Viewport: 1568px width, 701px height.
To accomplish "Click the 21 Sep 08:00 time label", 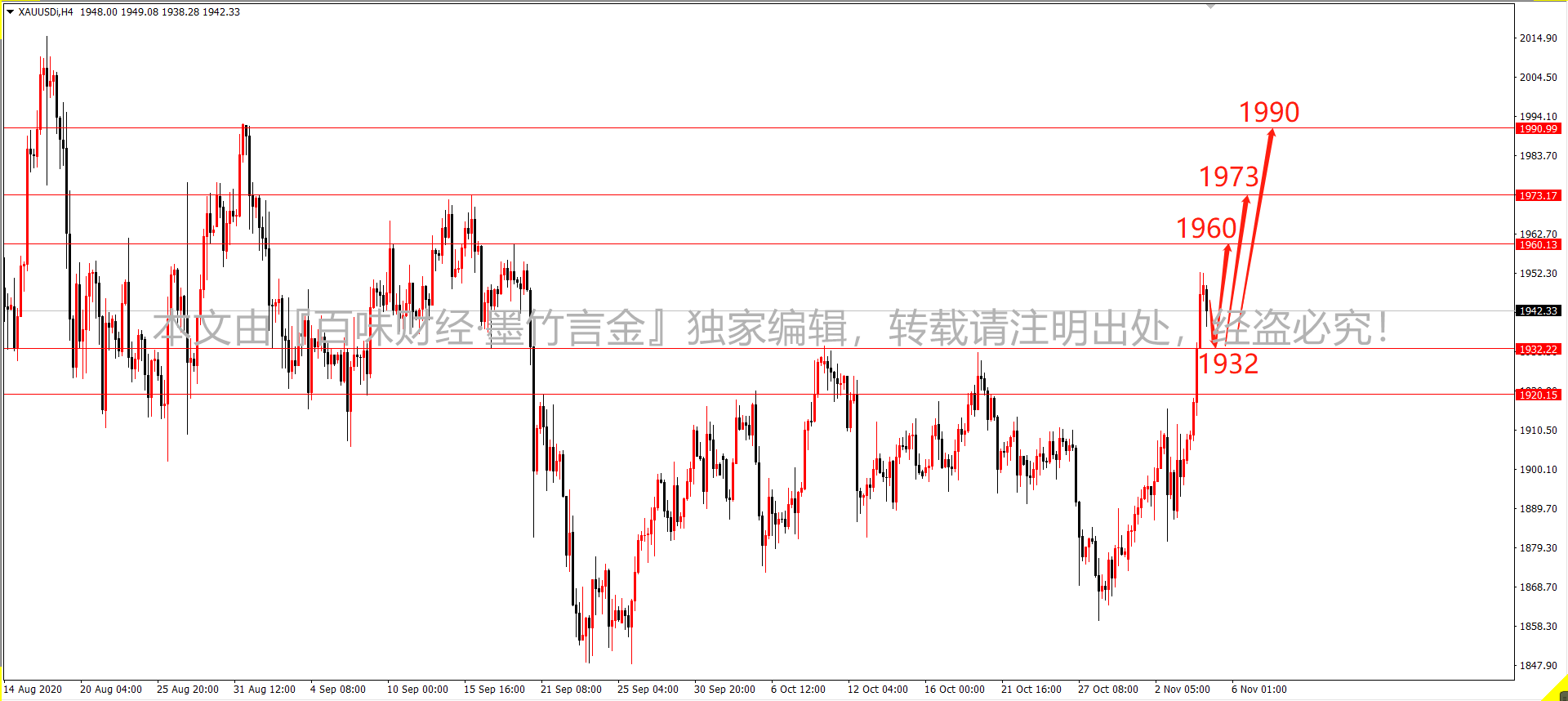I will click(571, 690).
